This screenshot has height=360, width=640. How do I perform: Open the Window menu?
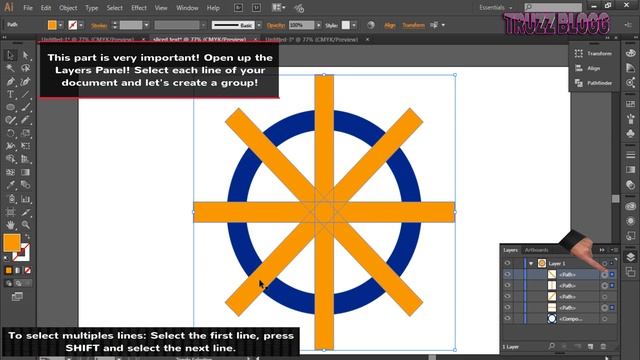click(x=187, y=8)
